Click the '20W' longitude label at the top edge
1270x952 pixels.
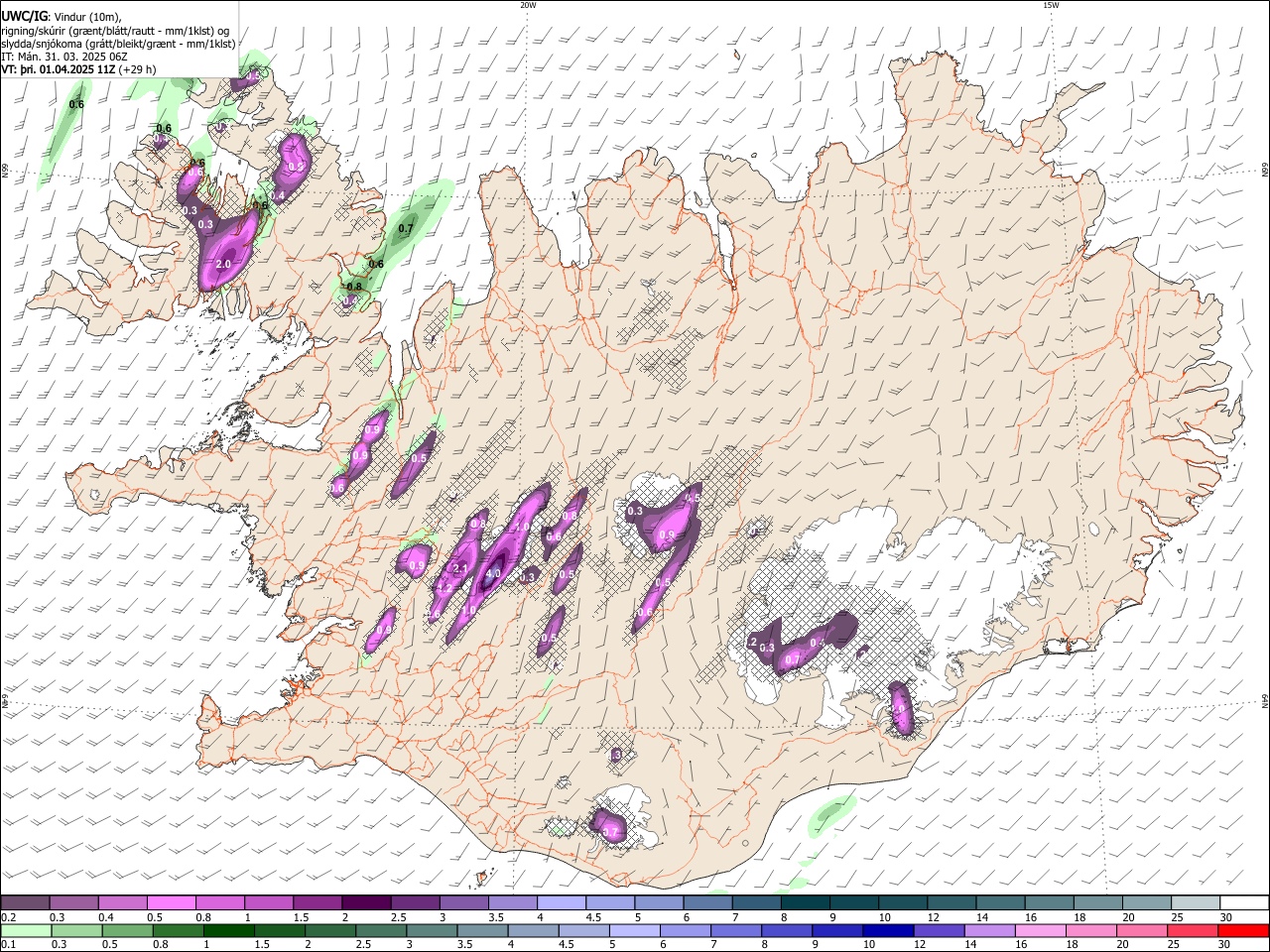pyautogui.click(x=528, y=5)
